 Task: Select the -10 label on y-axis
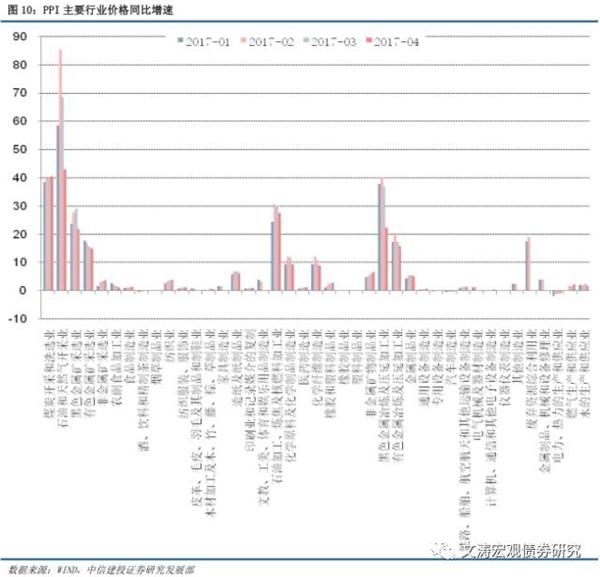point(17,319)
